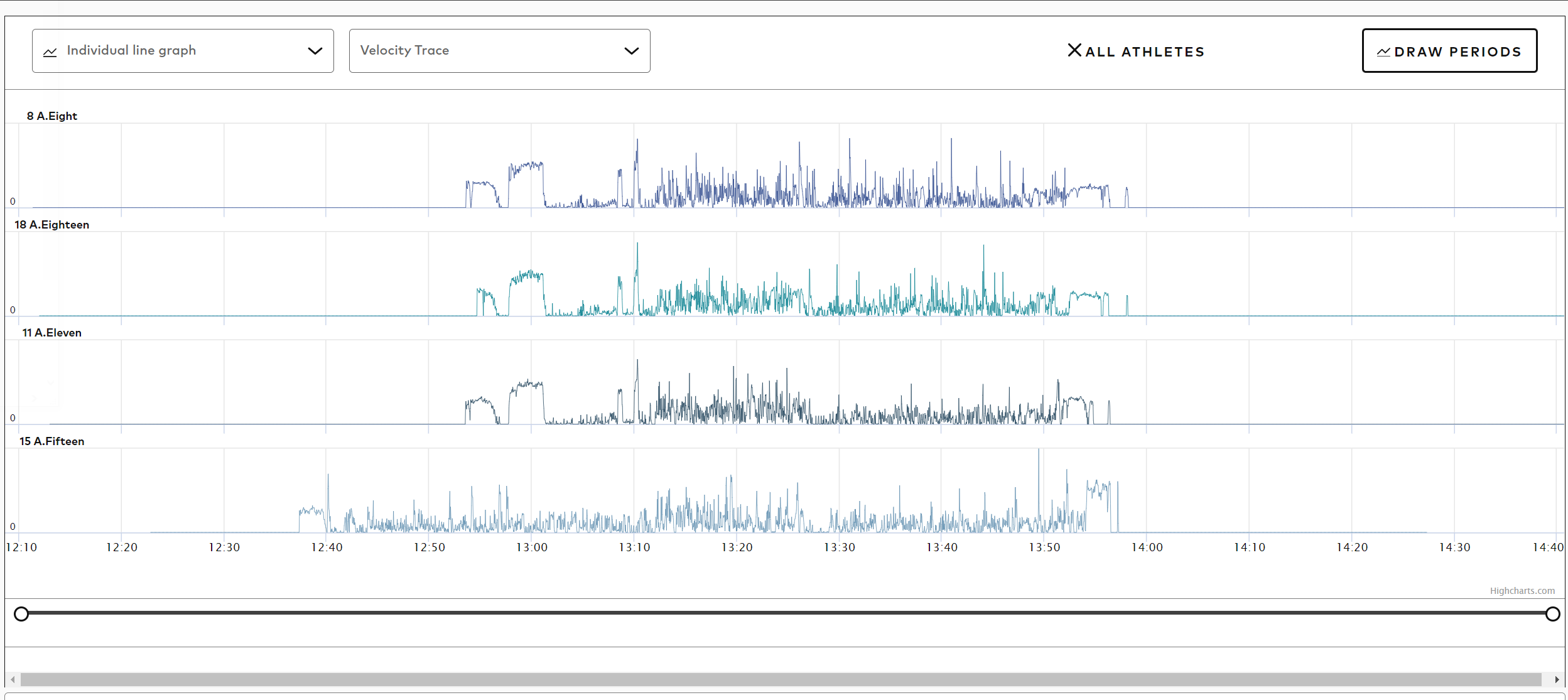Click the 13:00 time axis label

[531, 547]
